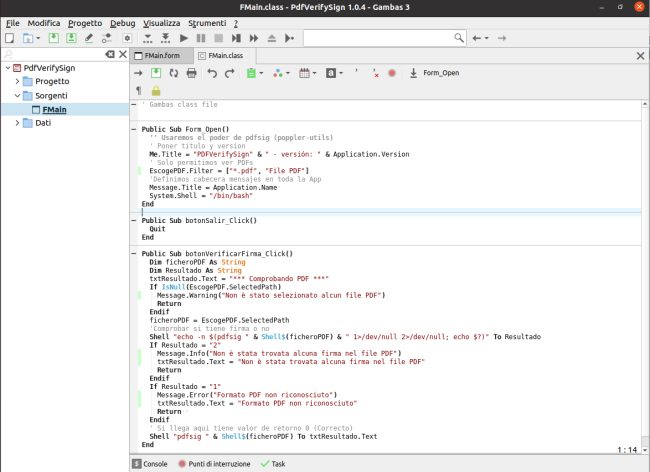650x472 pixels.
Task: Click the Compile all icon with double arrow
Action: coord(165,38)
